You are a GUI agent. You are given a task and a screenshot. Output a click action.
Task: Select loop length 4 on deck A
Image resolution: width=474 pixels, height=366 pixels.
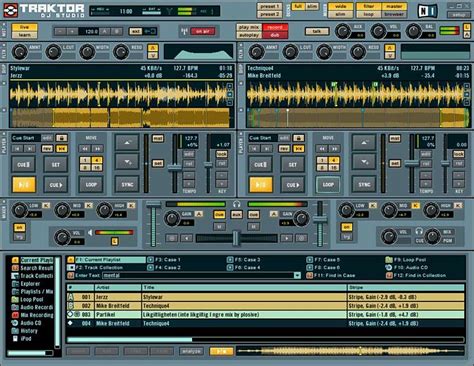(97, 160)
